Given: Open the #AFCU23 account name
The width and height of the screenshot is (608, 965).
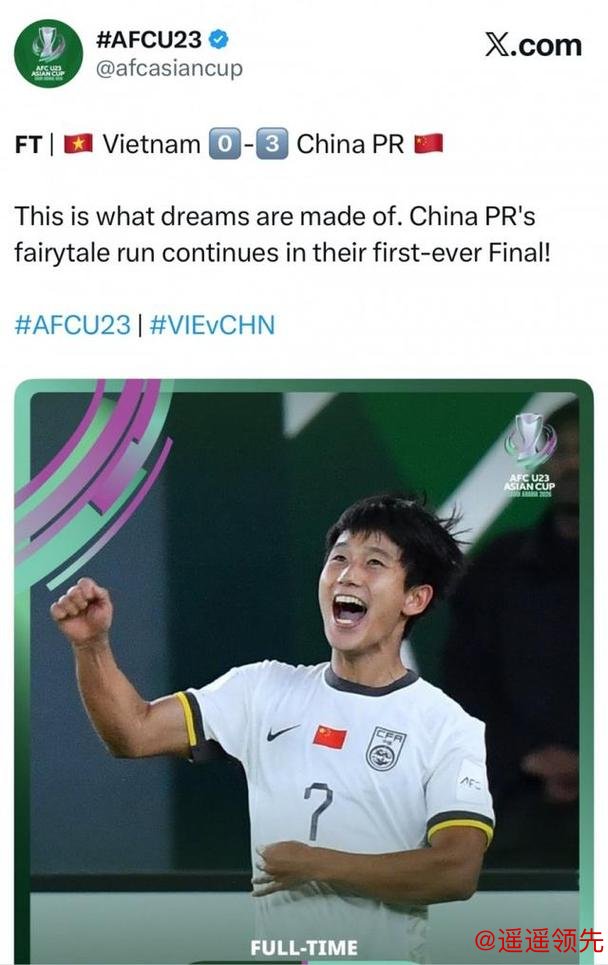Looking at the screenshot, I should [x=148, y=39].
